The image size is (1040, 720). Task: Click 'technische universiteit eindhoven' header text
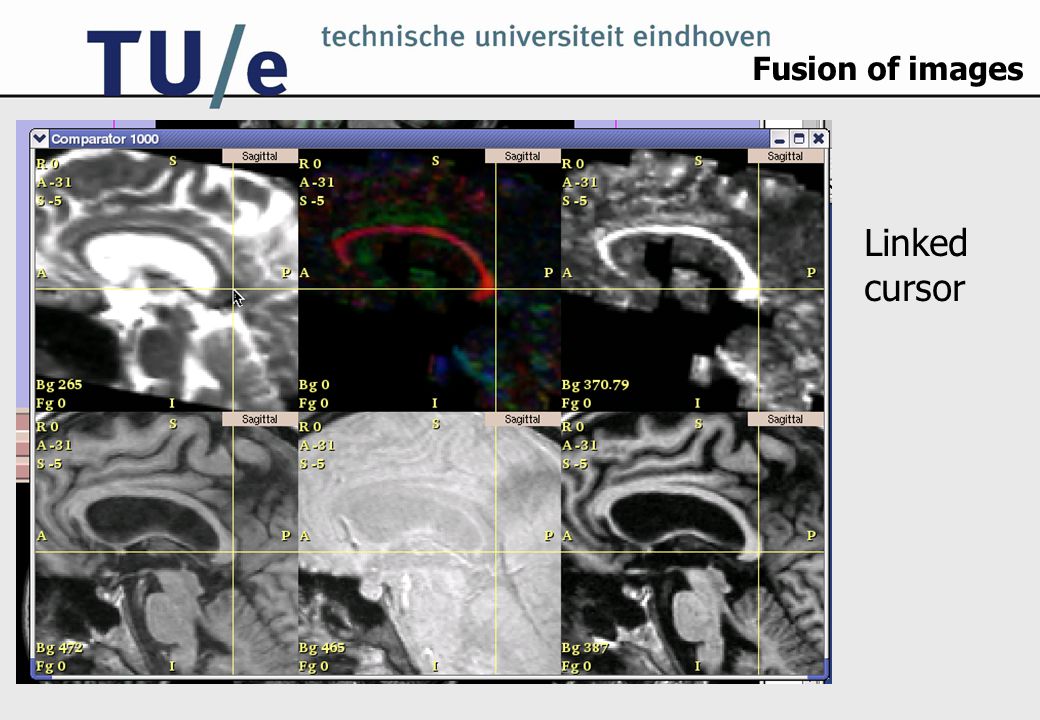tap(546, 36)
